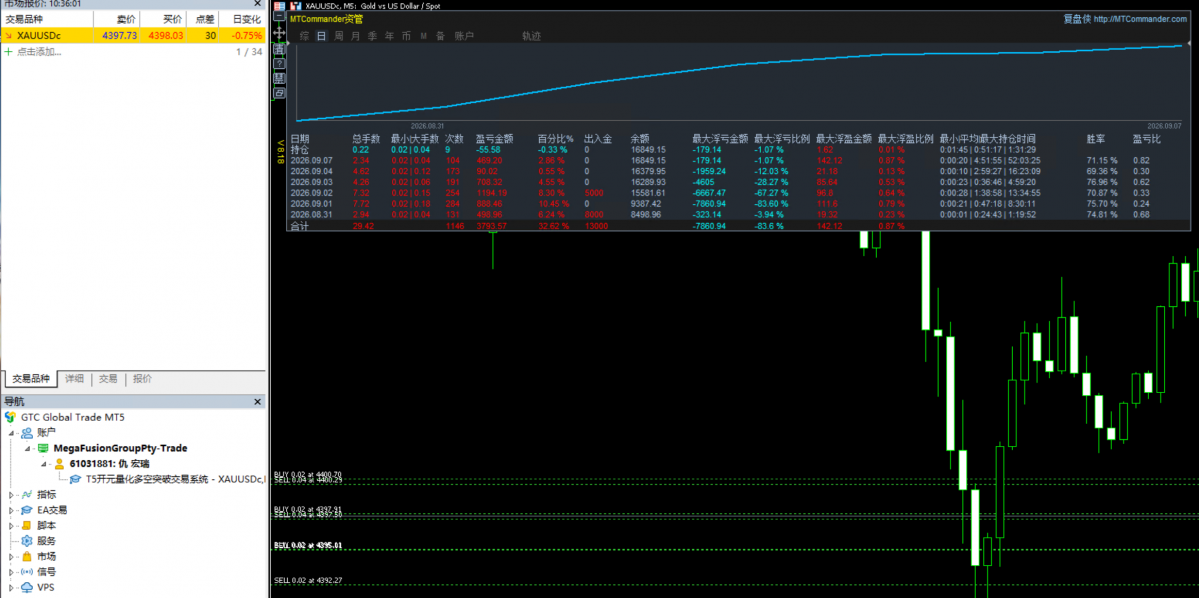The image size is (1199, 598).
Task: Select the 综 summary tab in MTCommander
Action: 304,36
